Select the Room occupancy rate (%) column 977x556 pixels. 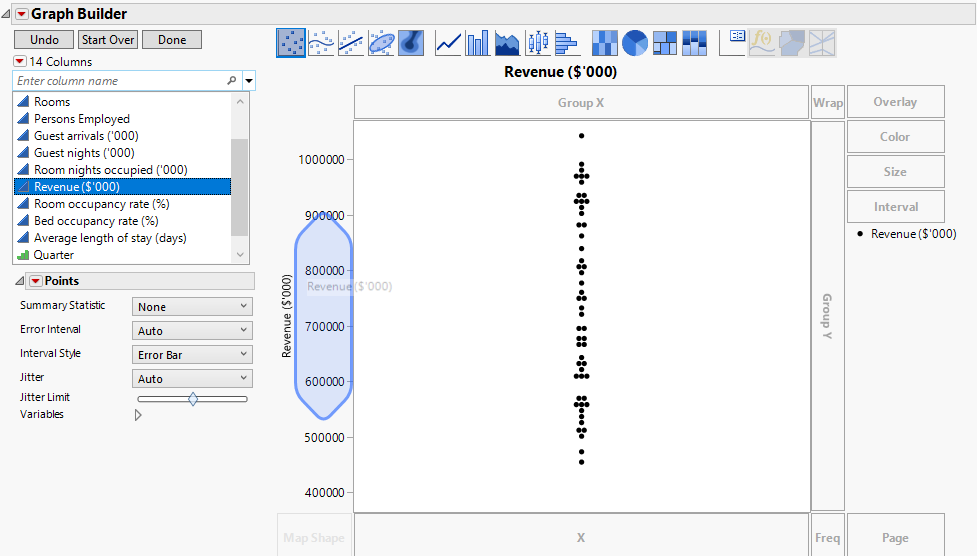pos(122,204)
